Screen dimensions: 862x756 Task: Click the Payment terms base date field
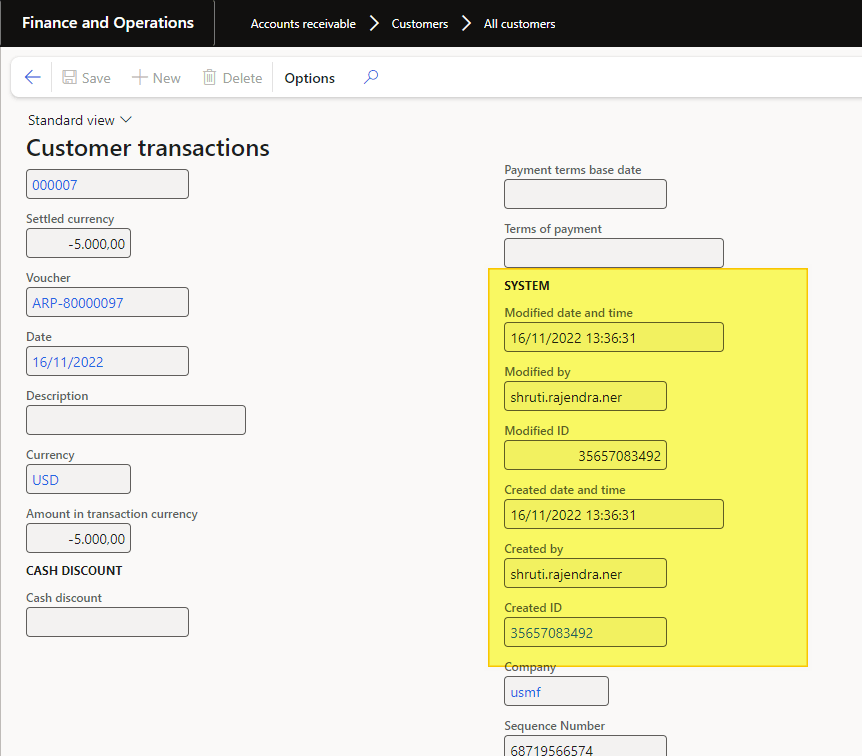(585, 194)
